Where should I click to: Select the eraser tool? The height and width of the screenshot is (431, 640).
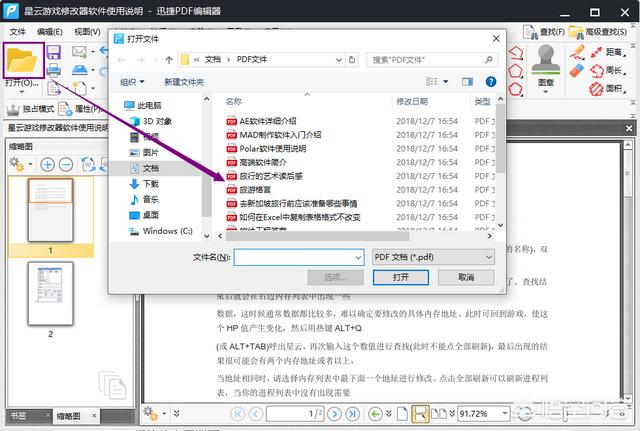coord(577,71)
